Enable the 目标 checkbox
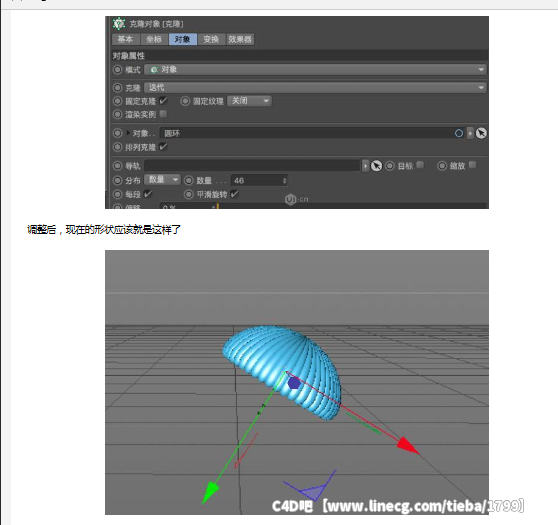Image resolution: width=558 pixels, height=525 pixels. (x=420, y=165)
